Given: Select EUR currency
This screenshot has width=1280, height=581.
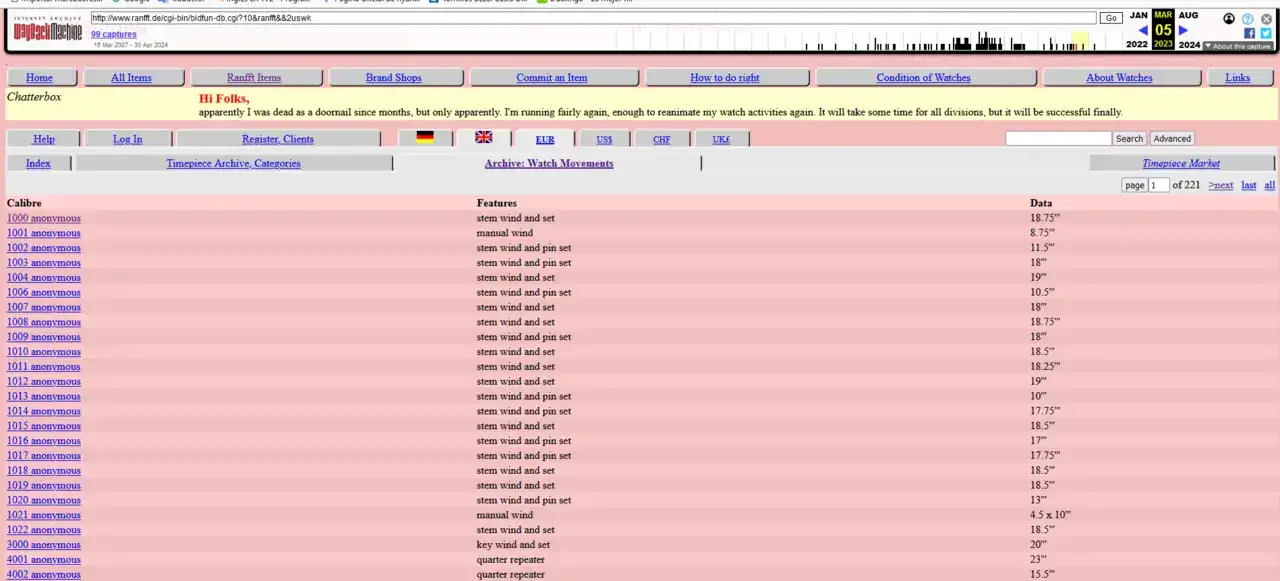Looking at the screenshot, I should coord(545,139).
